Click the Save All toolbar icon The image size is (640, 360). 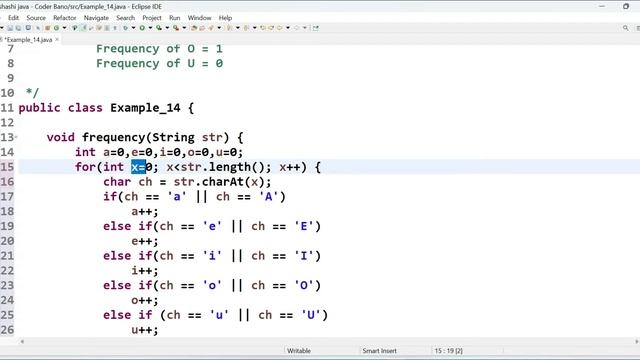tap(18, 28)
